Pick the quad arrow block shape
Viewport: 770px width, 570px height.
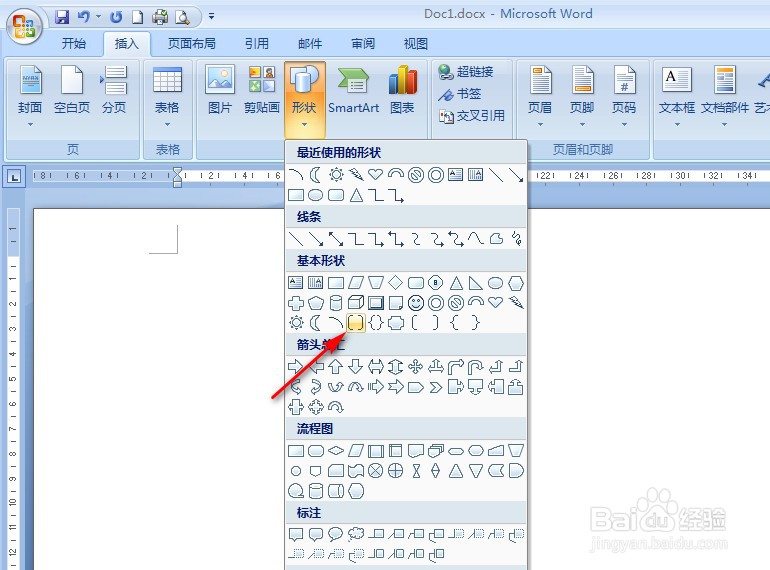click(x=416, y=367)
